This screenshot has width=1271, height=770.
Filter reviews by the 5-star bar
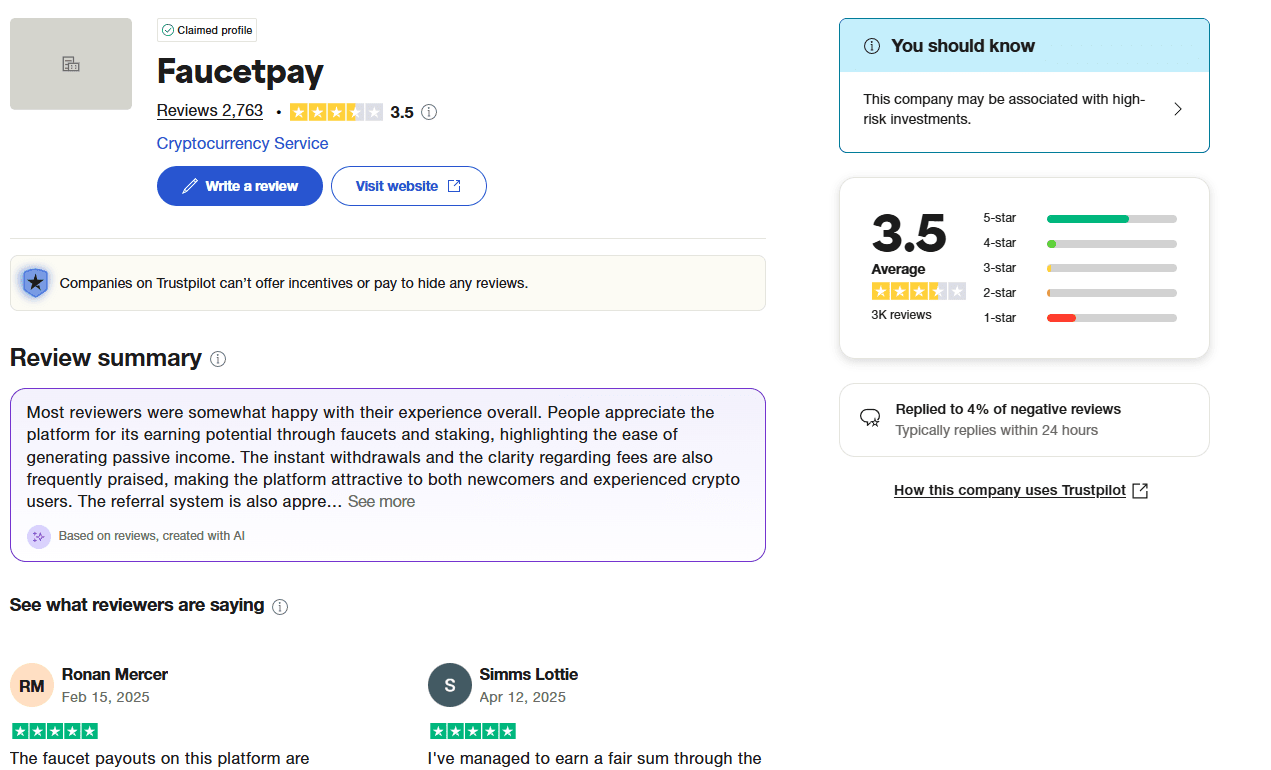(1112, 218)
